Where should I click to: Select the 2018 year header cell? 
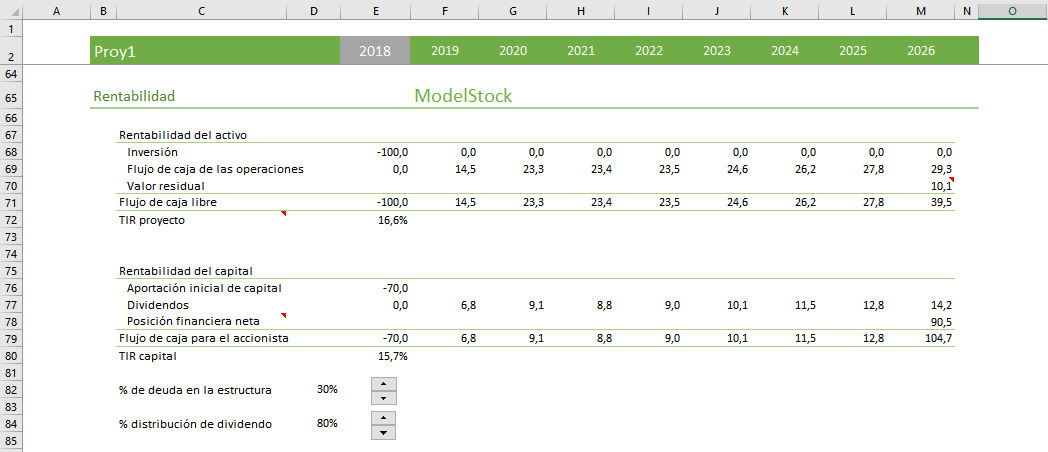click(x=375, y=51)
